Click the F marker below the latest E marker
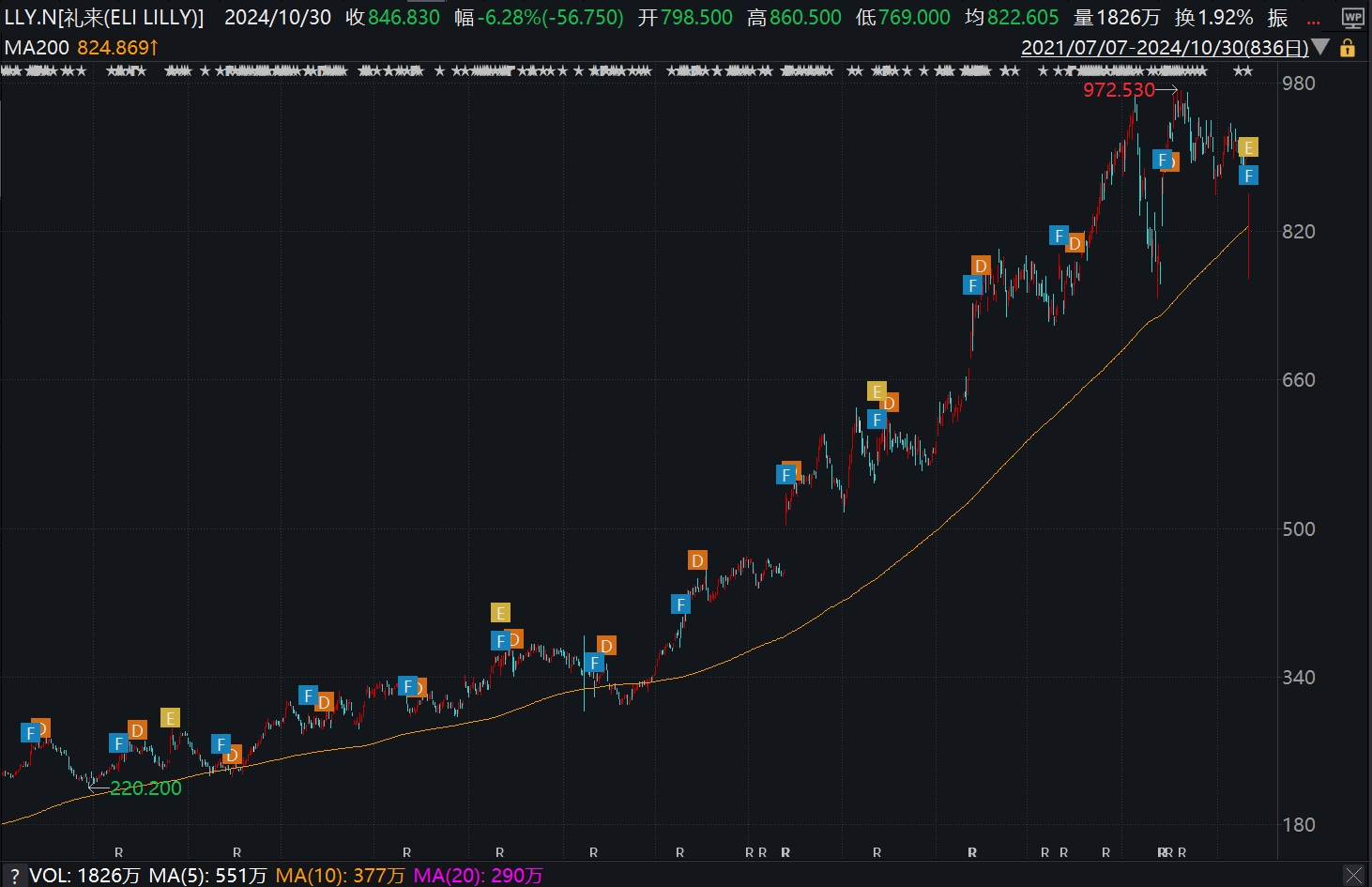The height and width of the screenshot is (887, 1372). (x=1248, y=176)
